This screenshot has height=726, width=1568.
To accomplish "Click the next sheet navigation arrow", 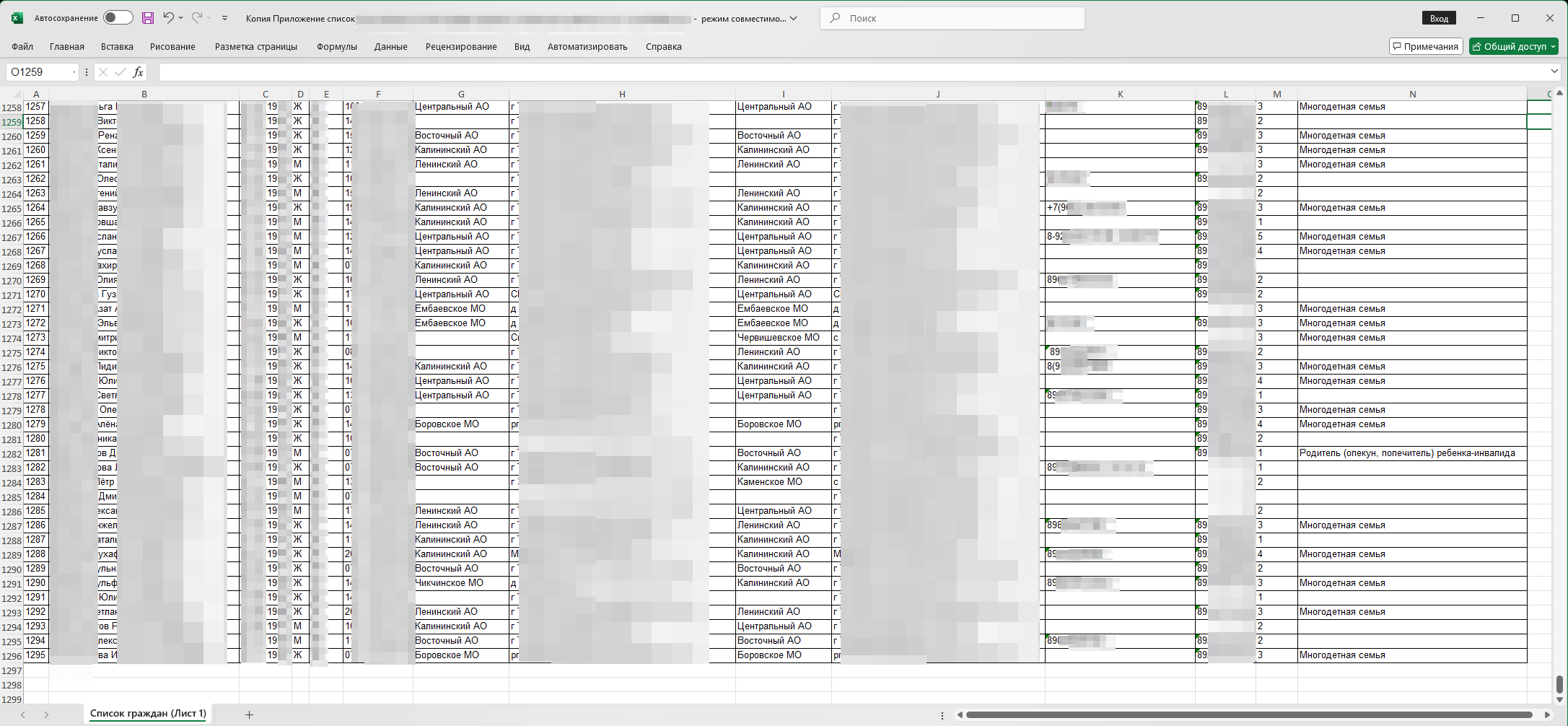I will (46, 714).
